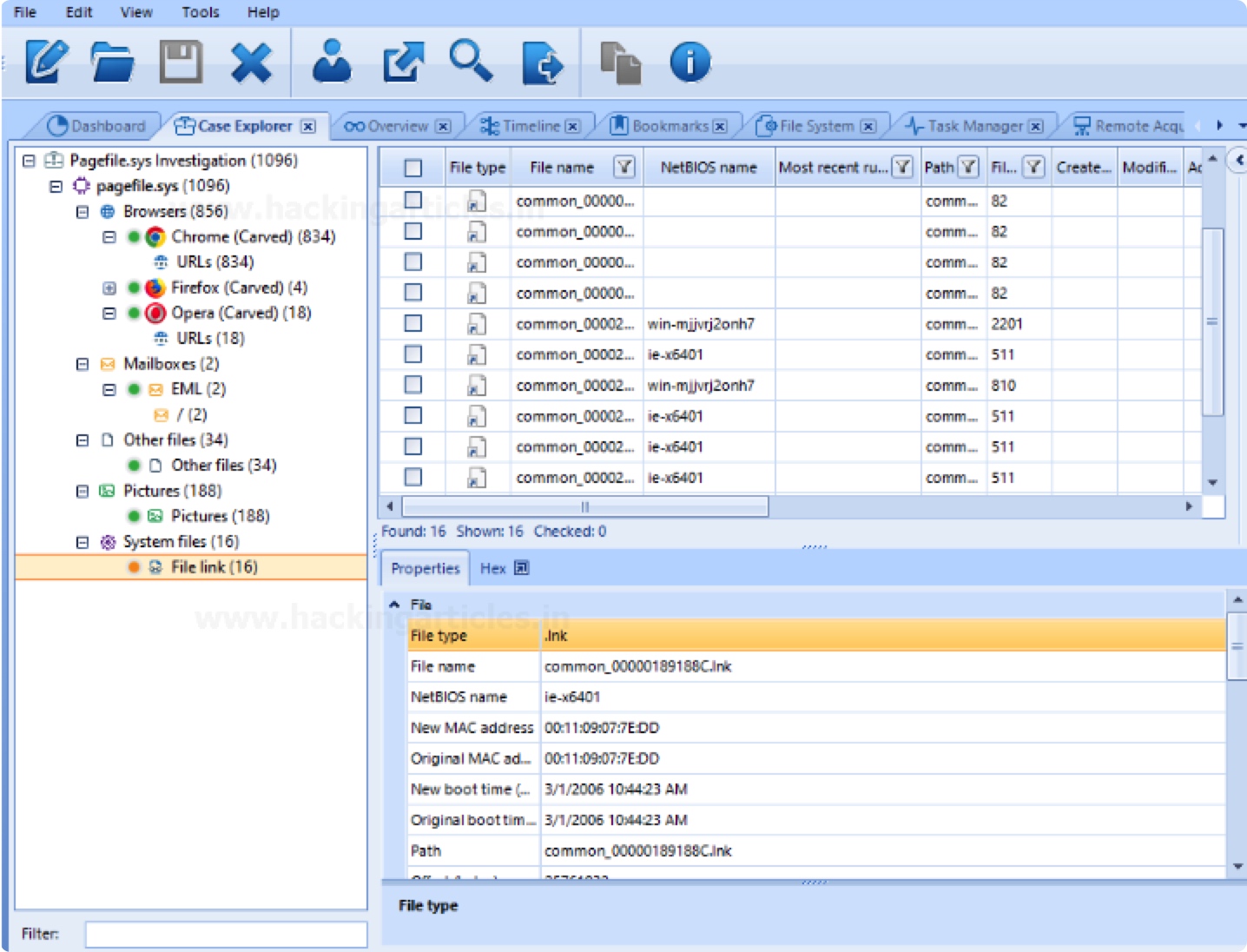Sort by File type column header
This screenshot has width=1247, height=952.
coord(478,167)
